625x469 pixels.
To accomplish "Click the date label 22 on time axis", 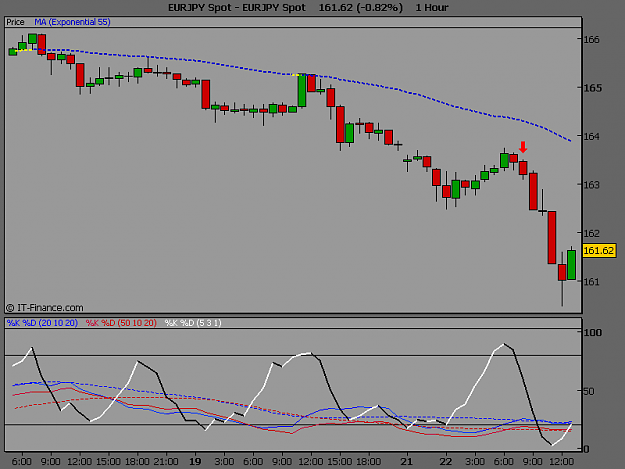I will point(446,462).
